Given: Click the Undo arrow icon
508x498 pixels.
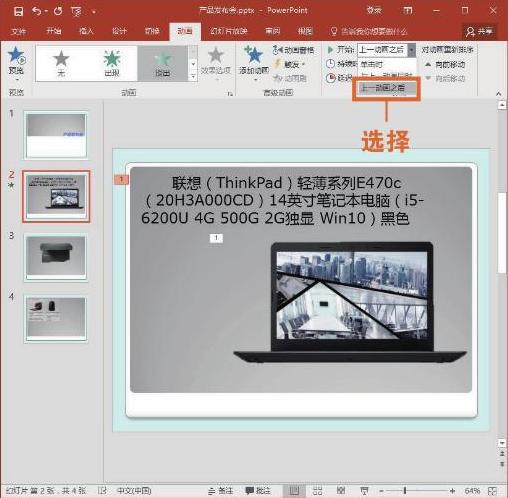Looking at the screenshot, I should (37, 11).
